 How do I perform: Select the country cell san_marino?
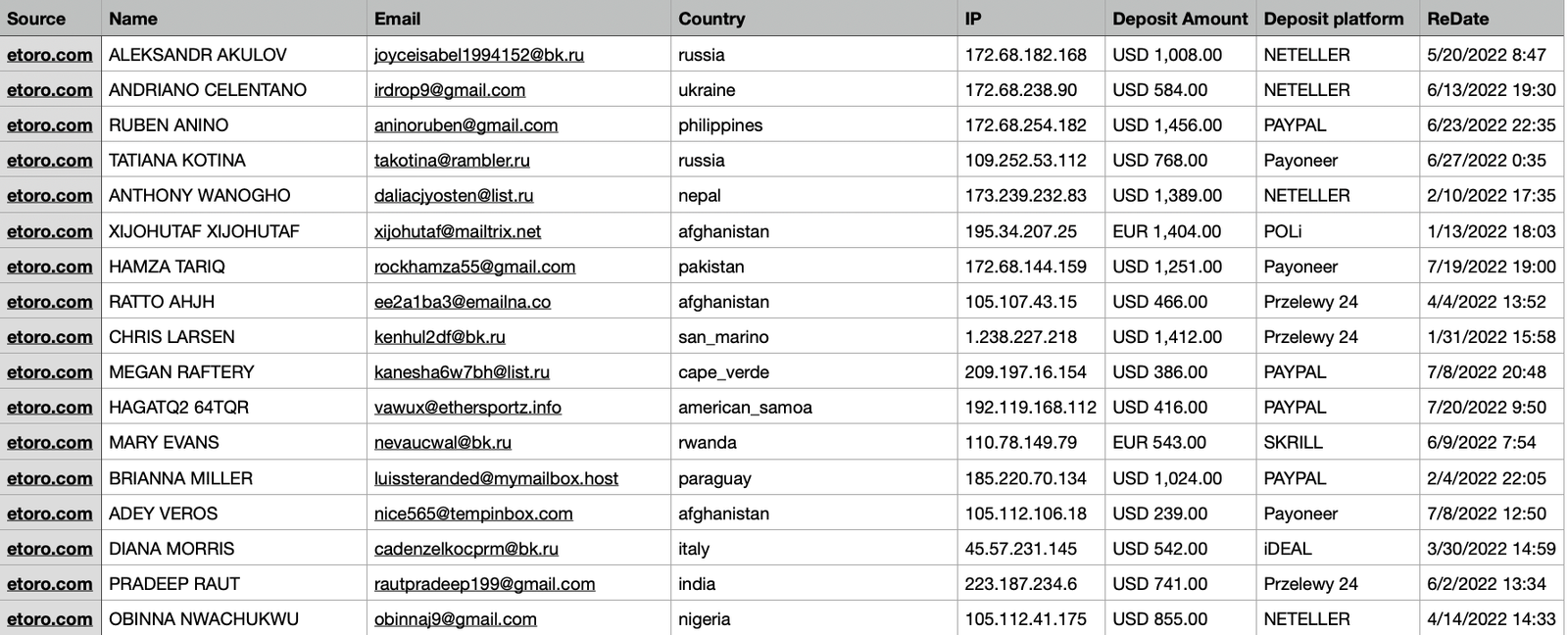(x=723, y=337)
